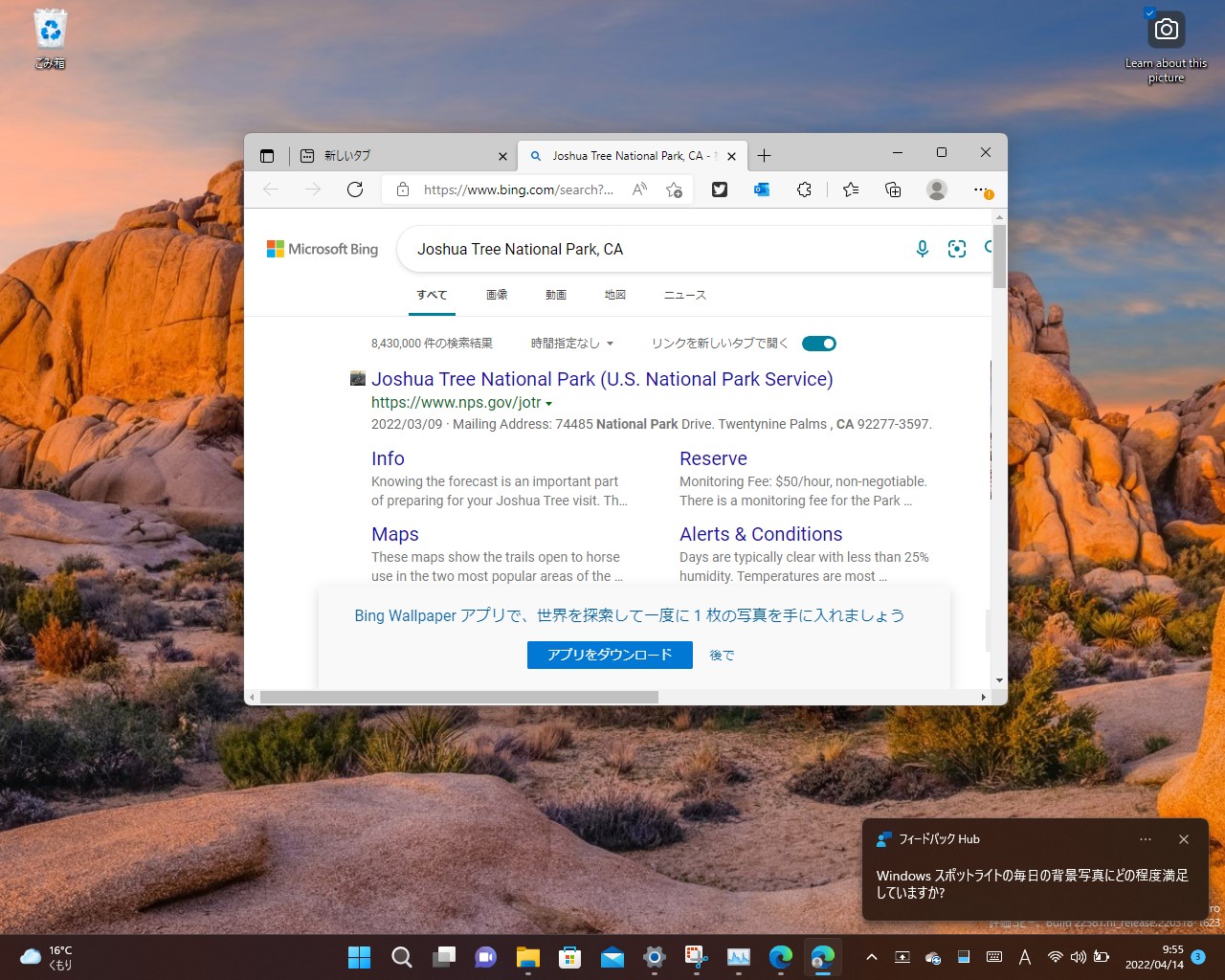
Task: Open the Collections panel
Action: pos(893,189)
